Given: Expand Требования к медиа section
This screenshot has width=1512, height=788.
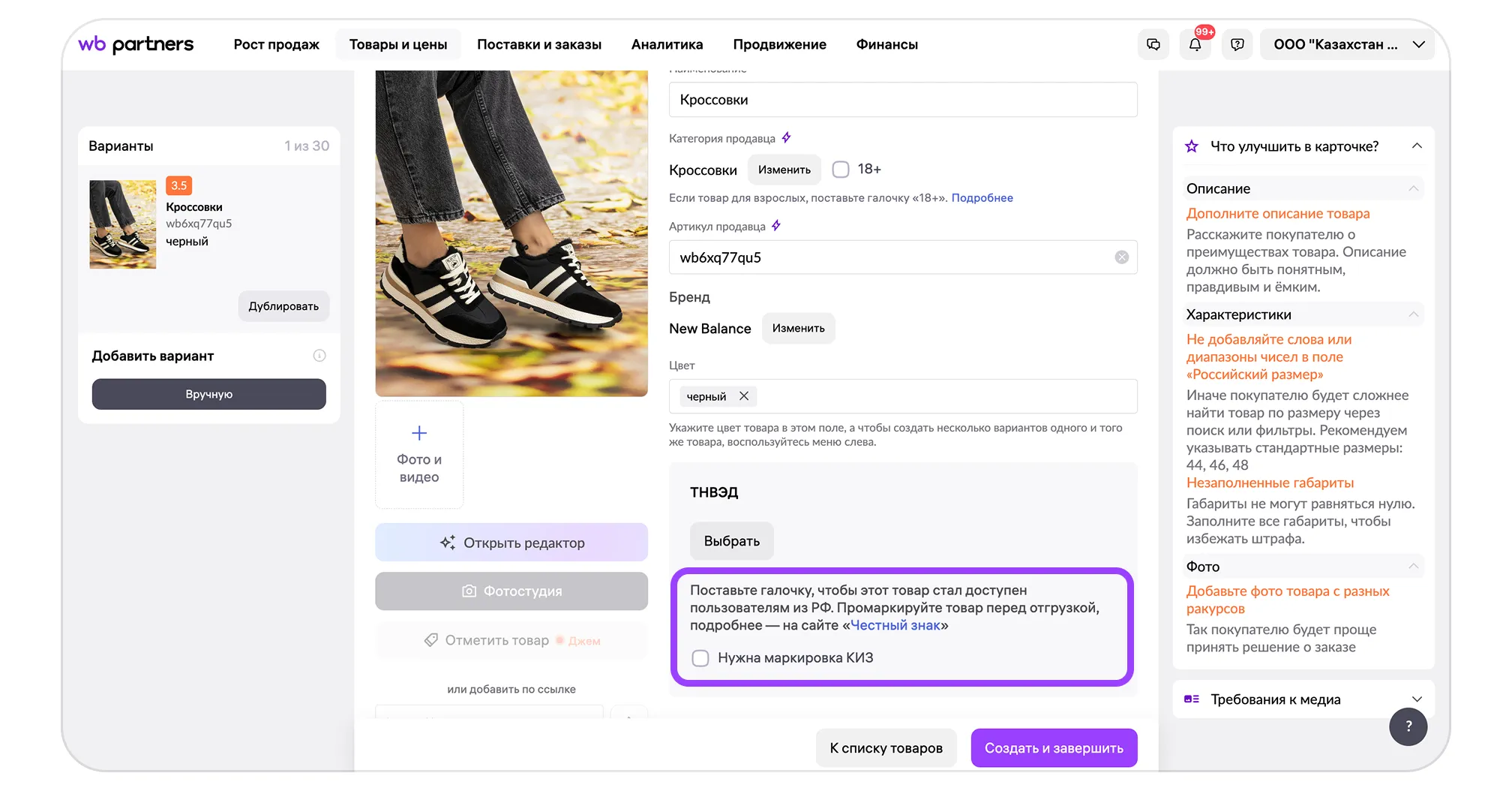Looking at the screenshot, I should [1417, 699].
